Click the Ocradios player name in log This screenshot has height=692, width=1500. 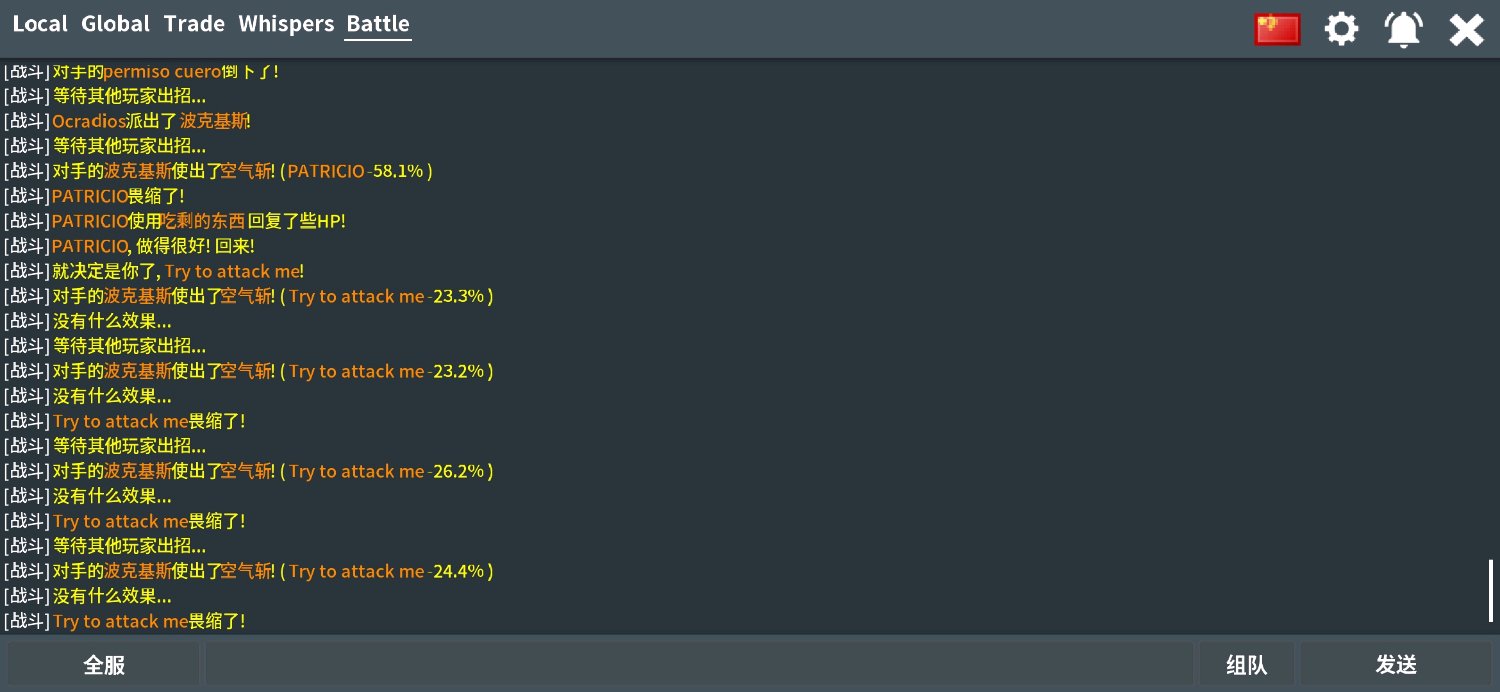tap(89, 121)
